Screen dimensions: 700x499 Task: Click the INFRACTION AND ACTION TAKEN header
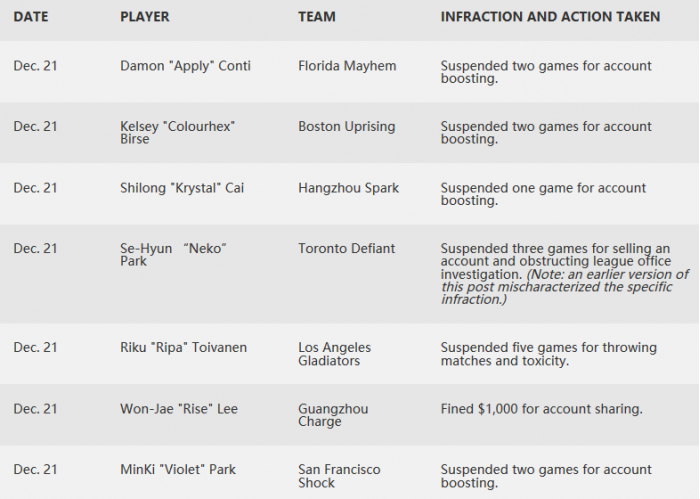[x=550, y=17]
